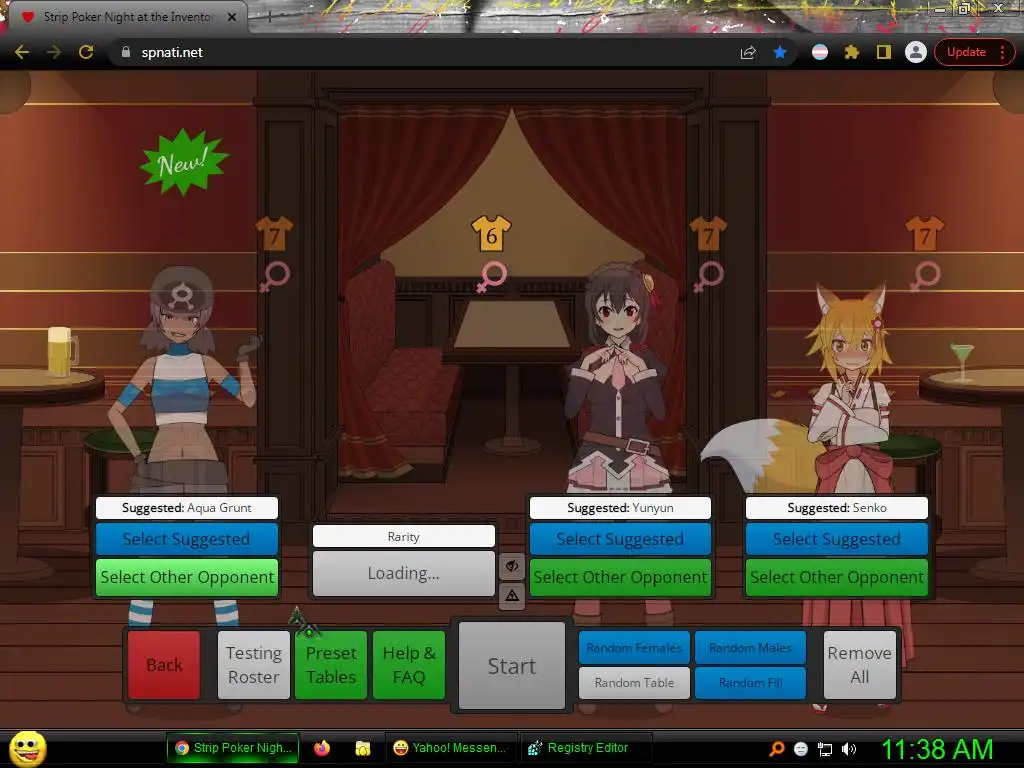Click the browser forward arrow
Screen dimensions: 1024x768
[x=54, y=52]
